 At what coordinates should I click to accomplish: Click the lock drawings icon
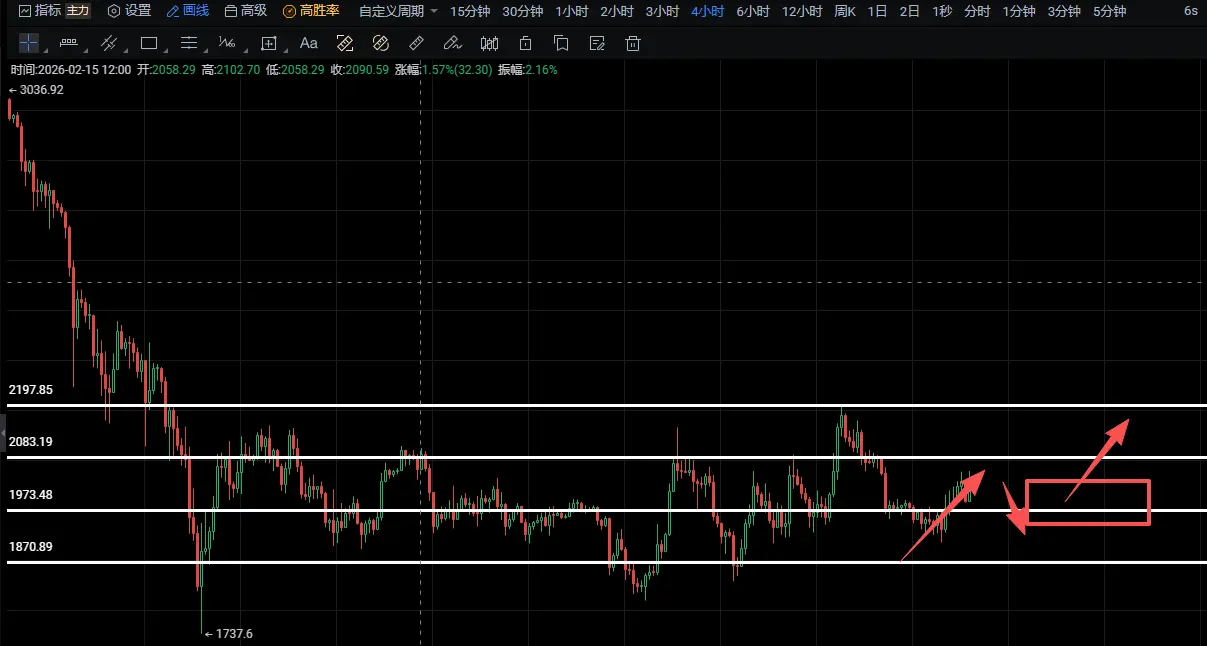(x=525, y=43)
